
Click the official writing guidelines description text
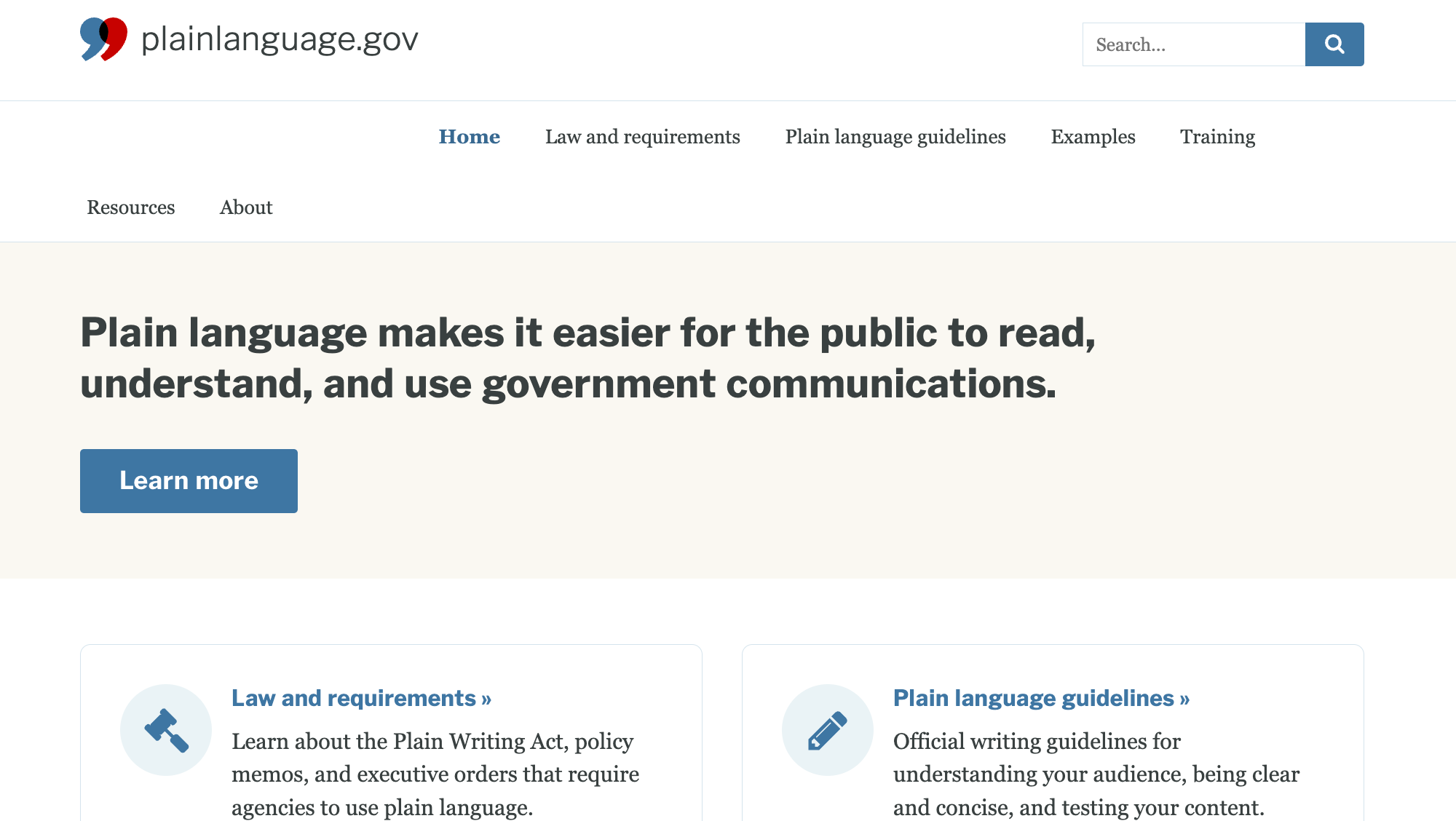pos(1096,774)
